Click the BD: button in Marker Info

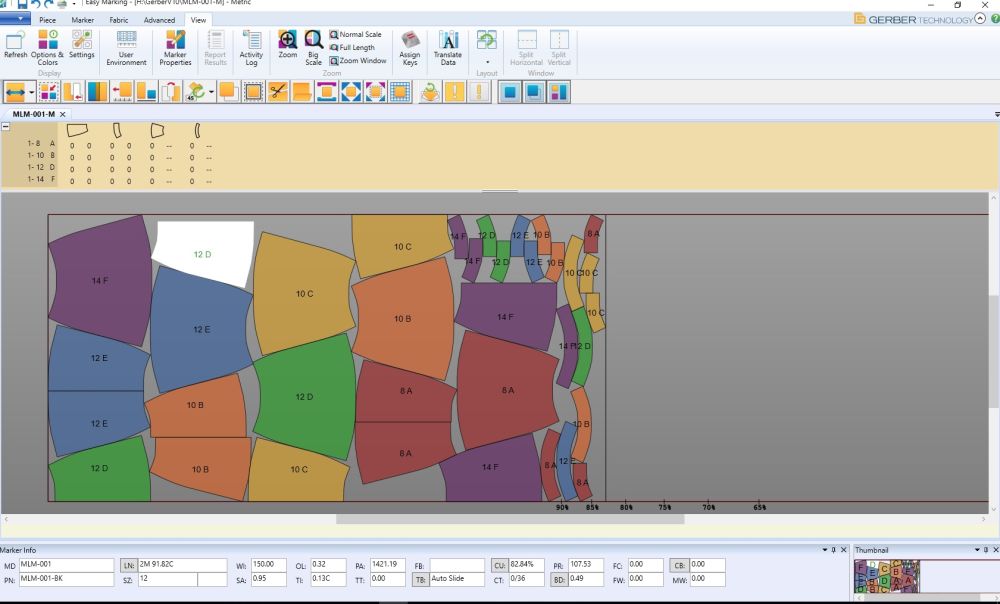(559, 579)
